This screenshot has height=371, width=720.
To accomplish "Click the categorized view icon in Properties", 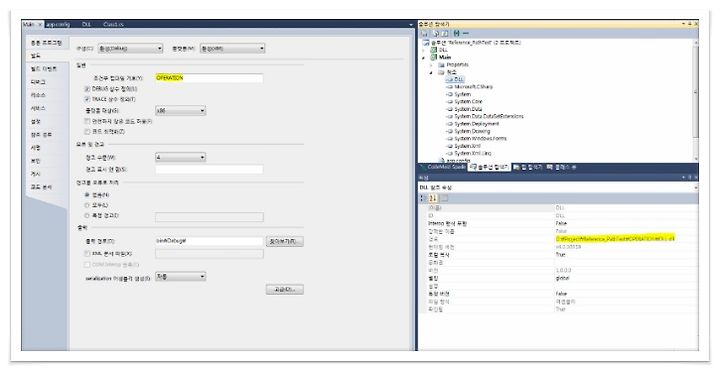I will 423,198.
